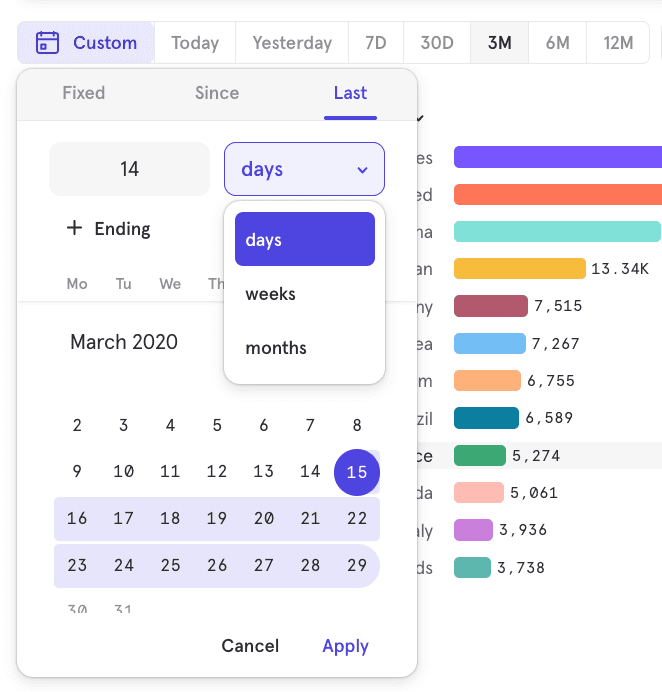The width and height of the screenshot is (662, 692).
Task: Switch range to 30D
Action: [437, 43]
